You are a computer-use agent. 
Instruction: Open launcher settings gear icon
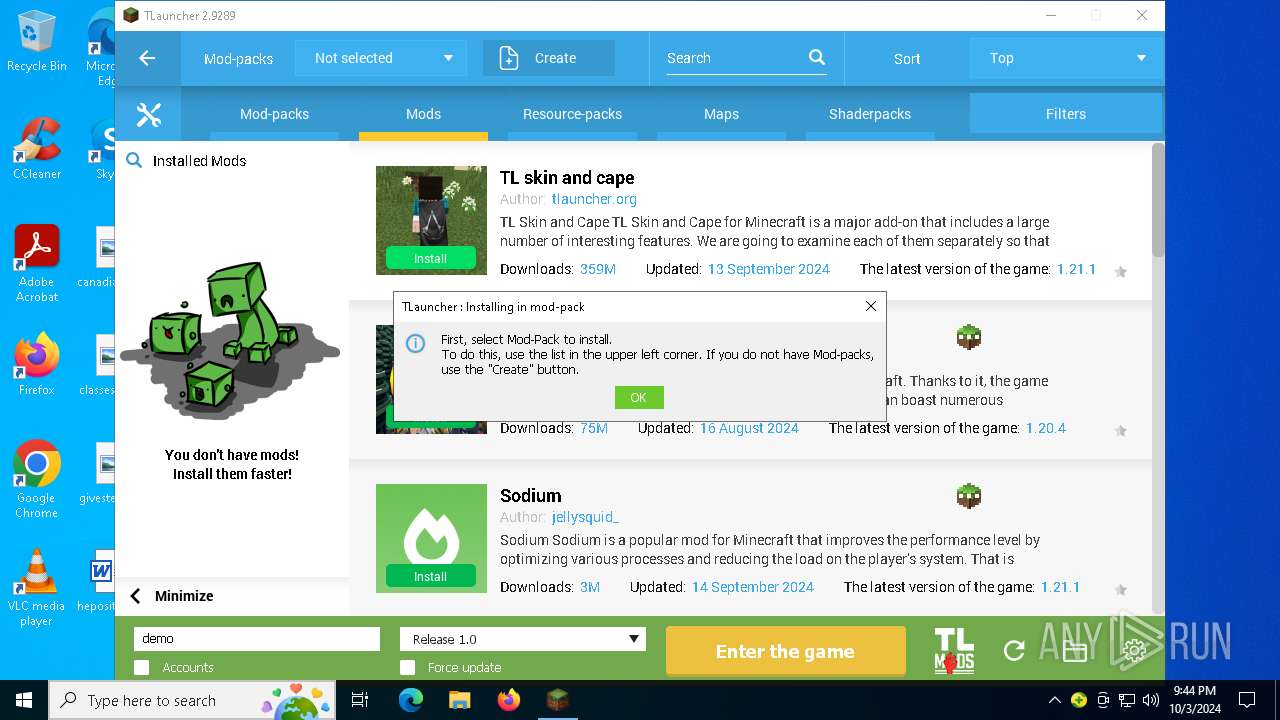[x=1134, y=651]
